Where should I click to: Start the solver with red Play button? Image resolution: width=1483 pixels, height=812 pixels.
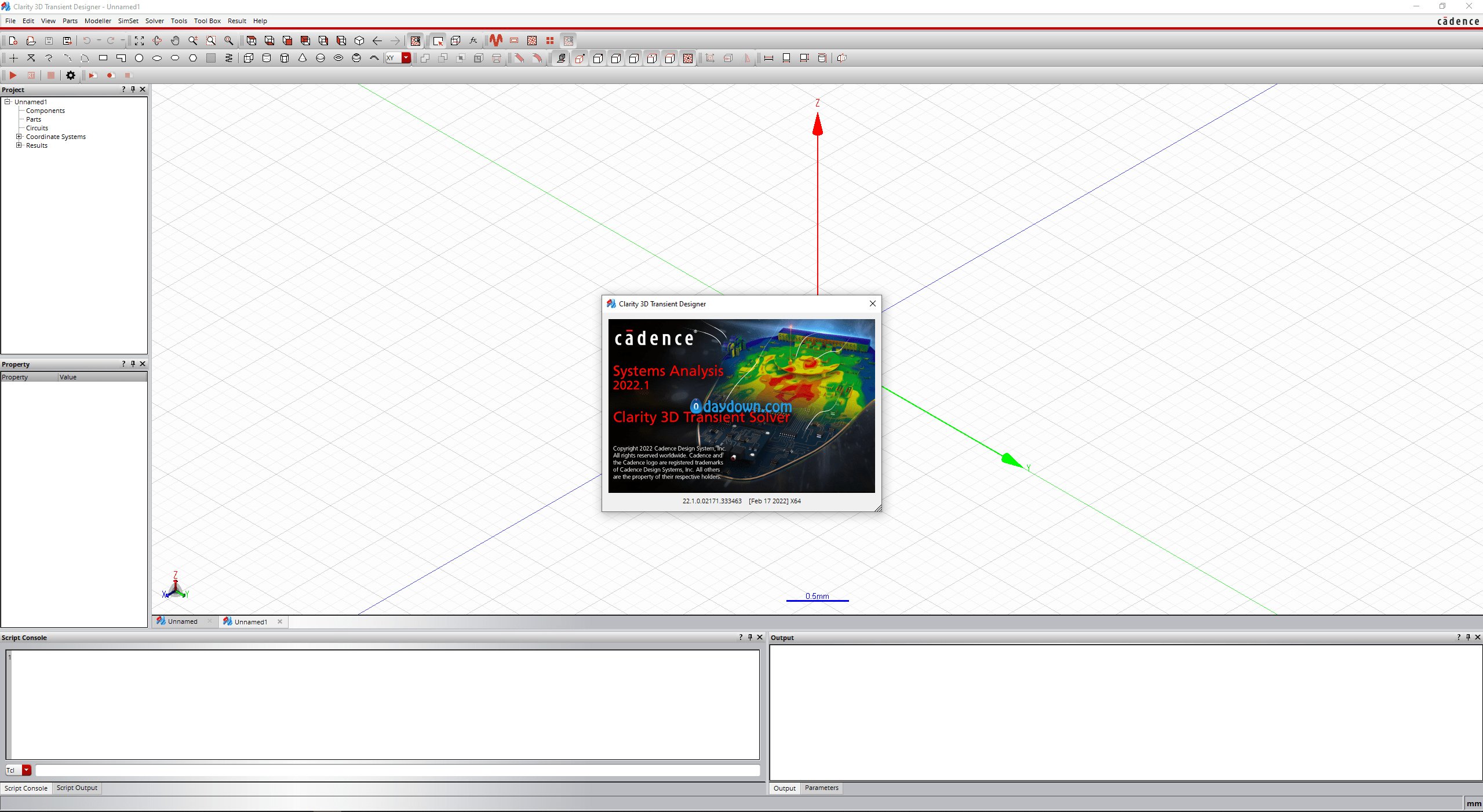click(x=13, y=75)
